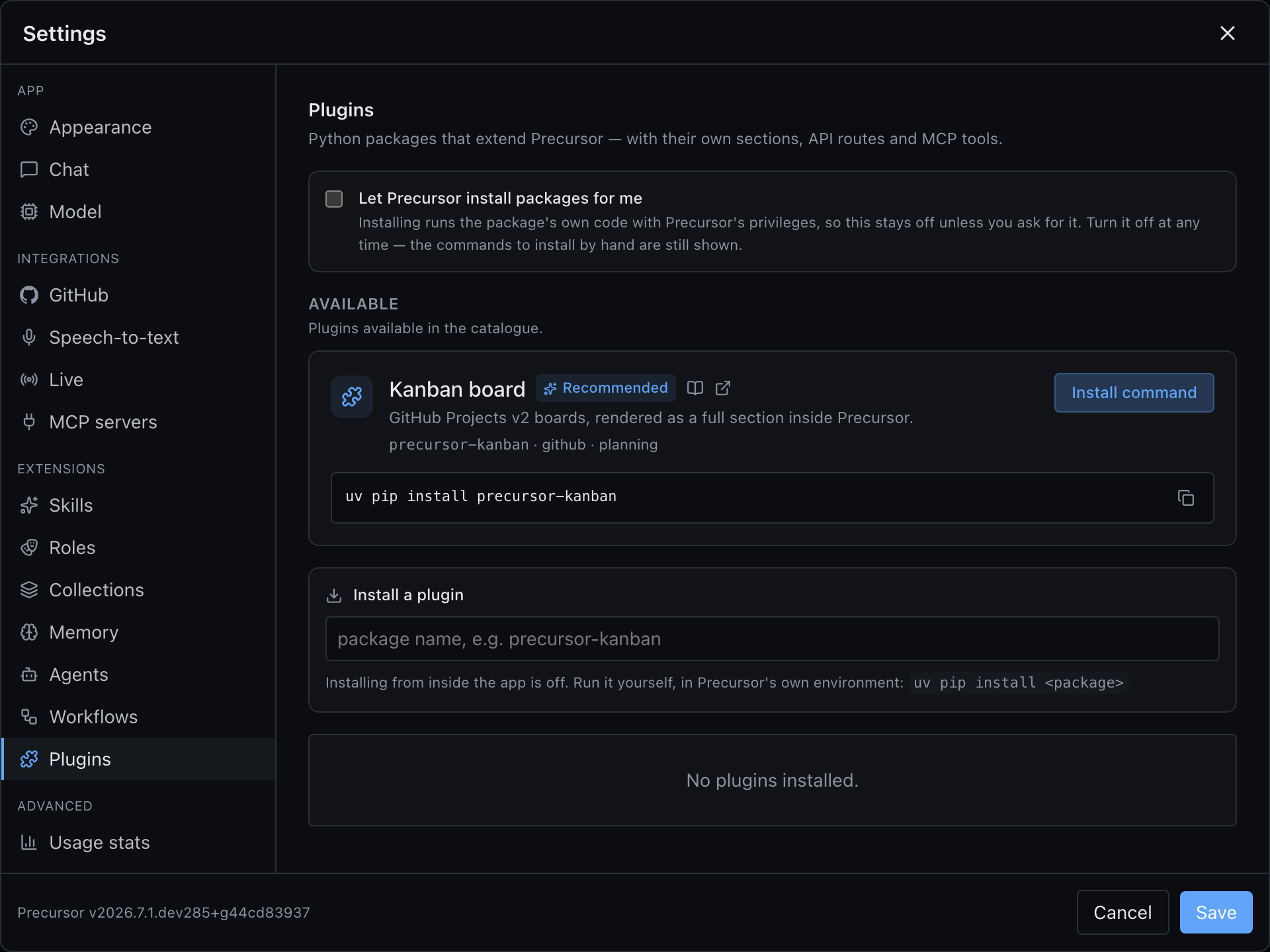
Task: Click the Appearance palette icon
Action: (29, 127)
